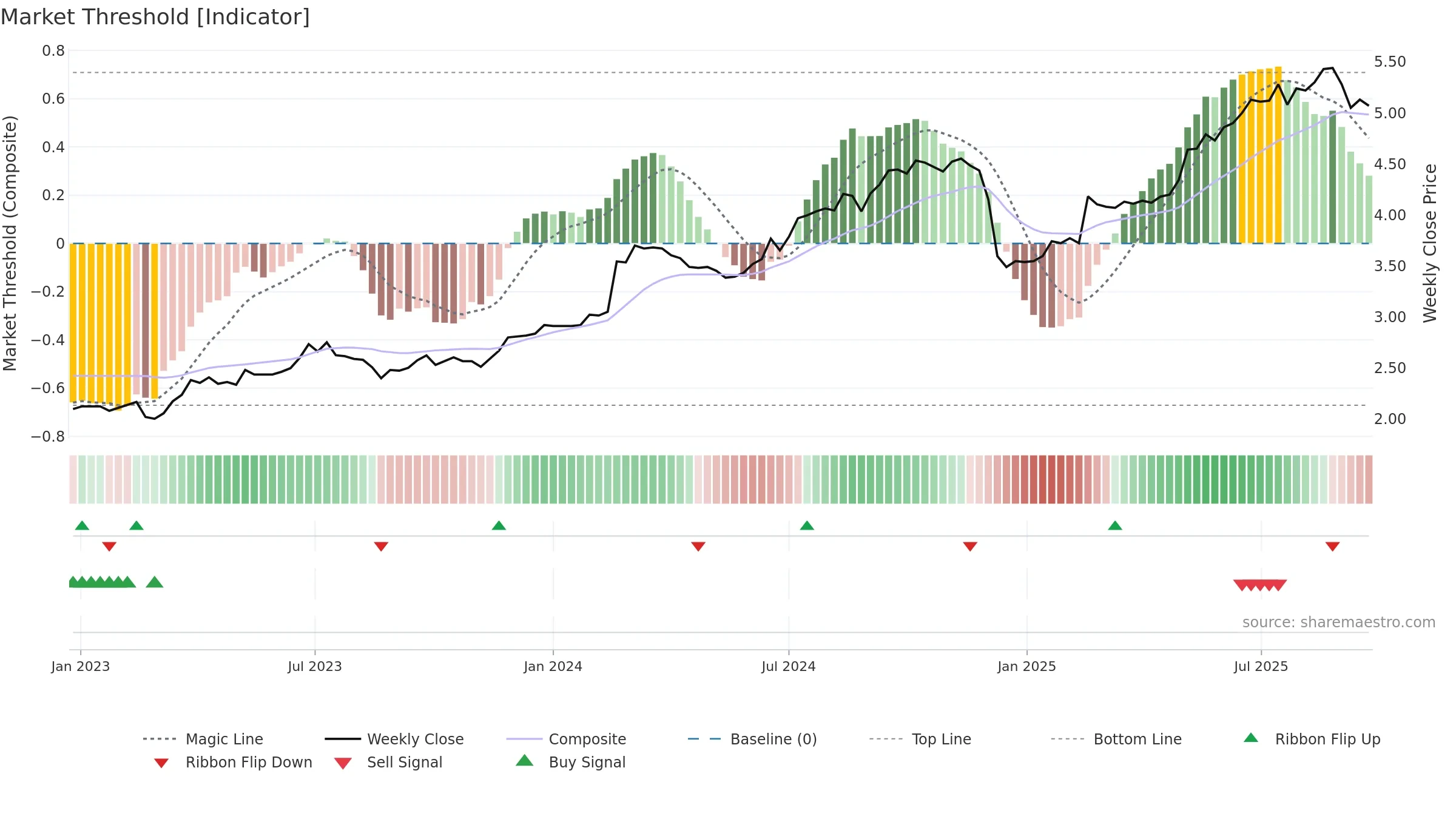Click the 0.4 left axis tick label
The image size is (1456, 819).
53,147
